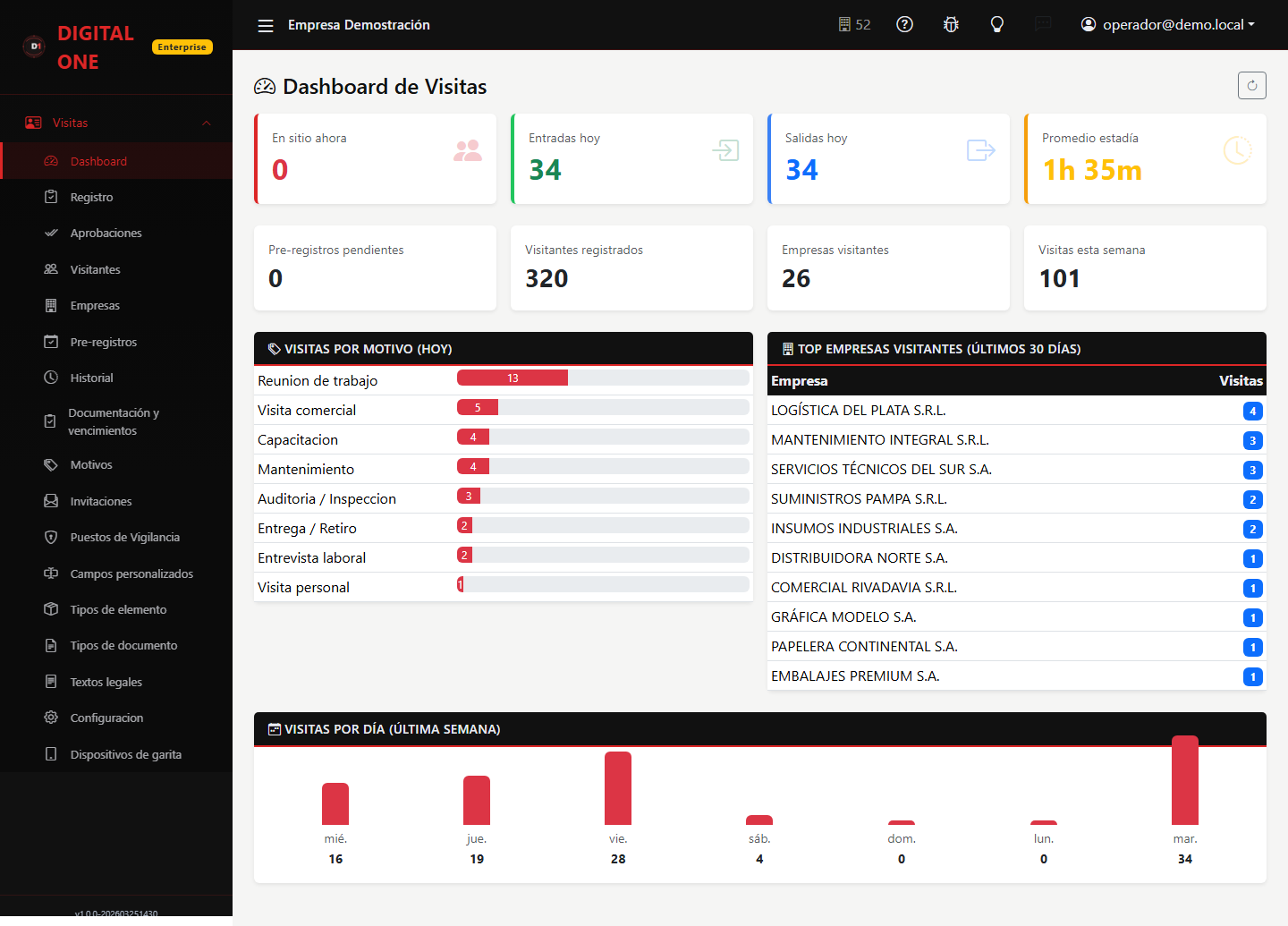Viewport: 1288px width, 926px height.
Task: Click LOGÍSTICA DEL PLATA S.R.L. row
Action: (1017, 411)
